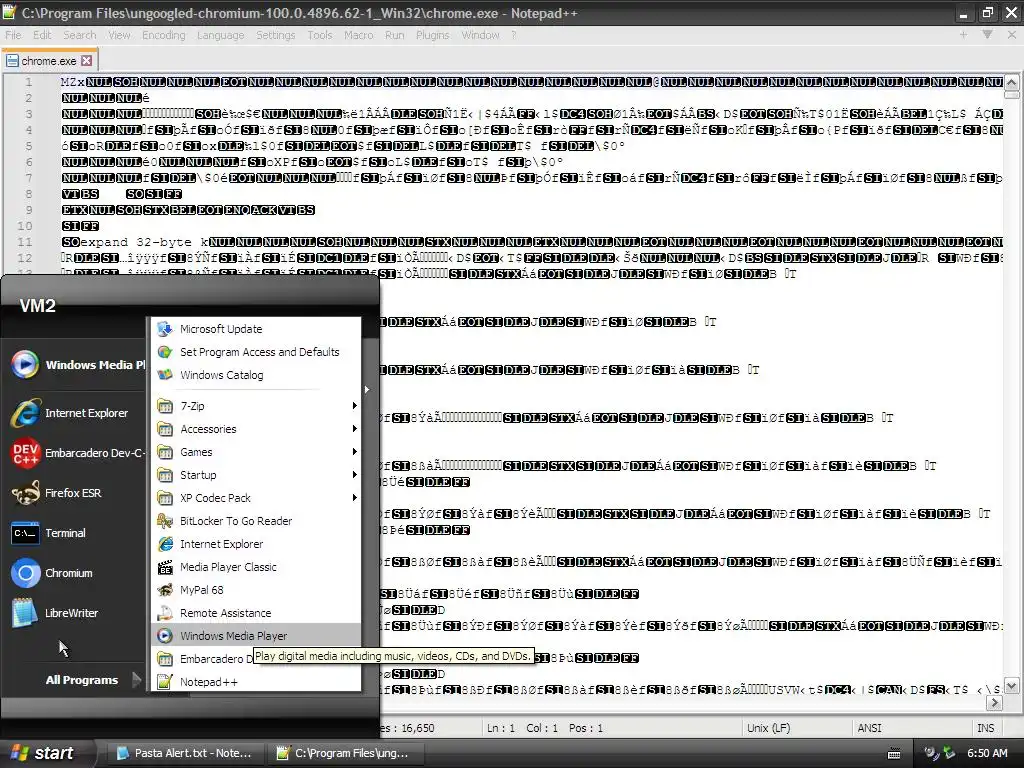
Task: Click the vertical scrollbar up arrow
Action: [1011, 82]
